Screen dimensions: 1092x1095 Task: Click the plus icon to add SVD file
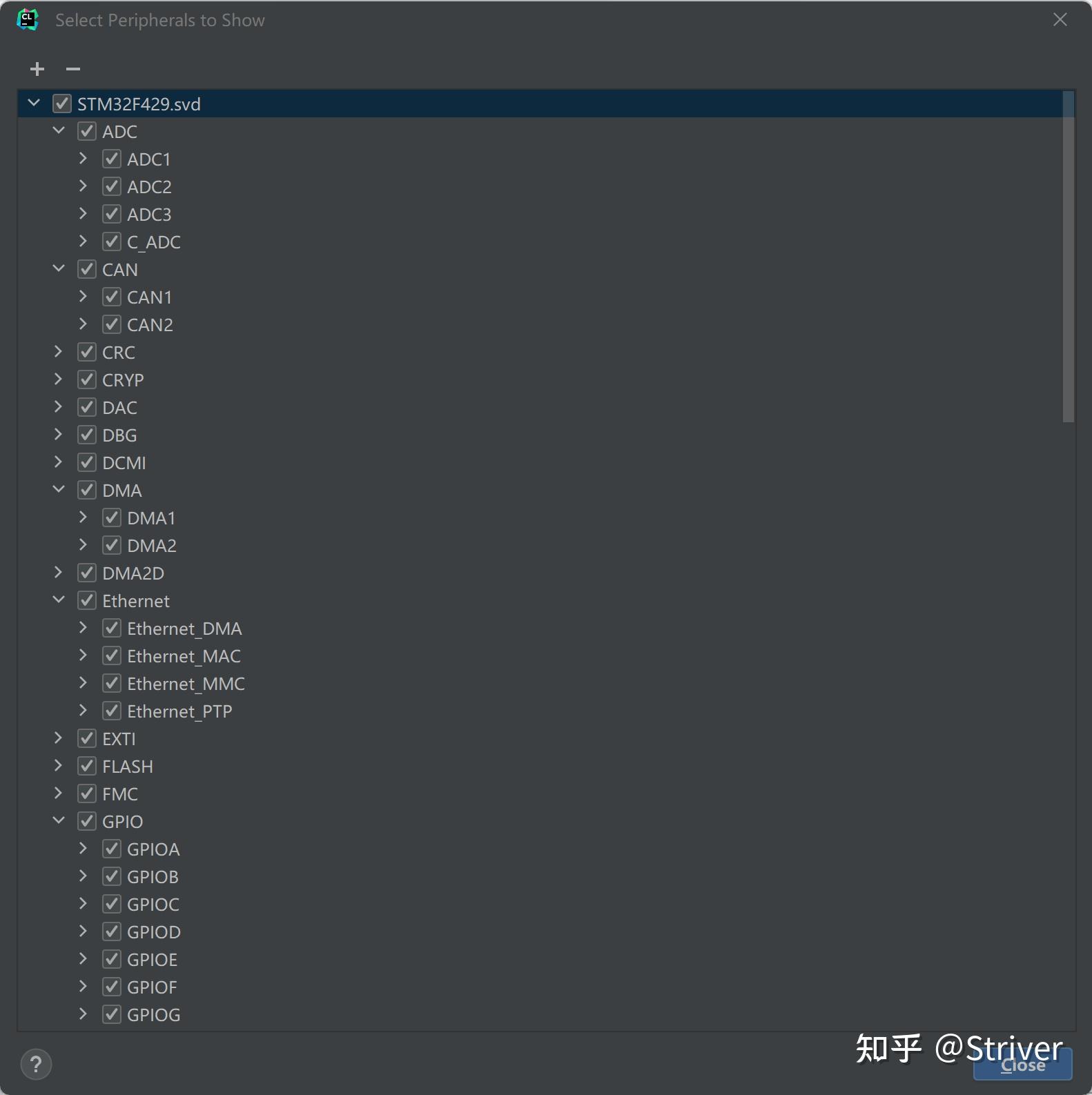(37, 69)
